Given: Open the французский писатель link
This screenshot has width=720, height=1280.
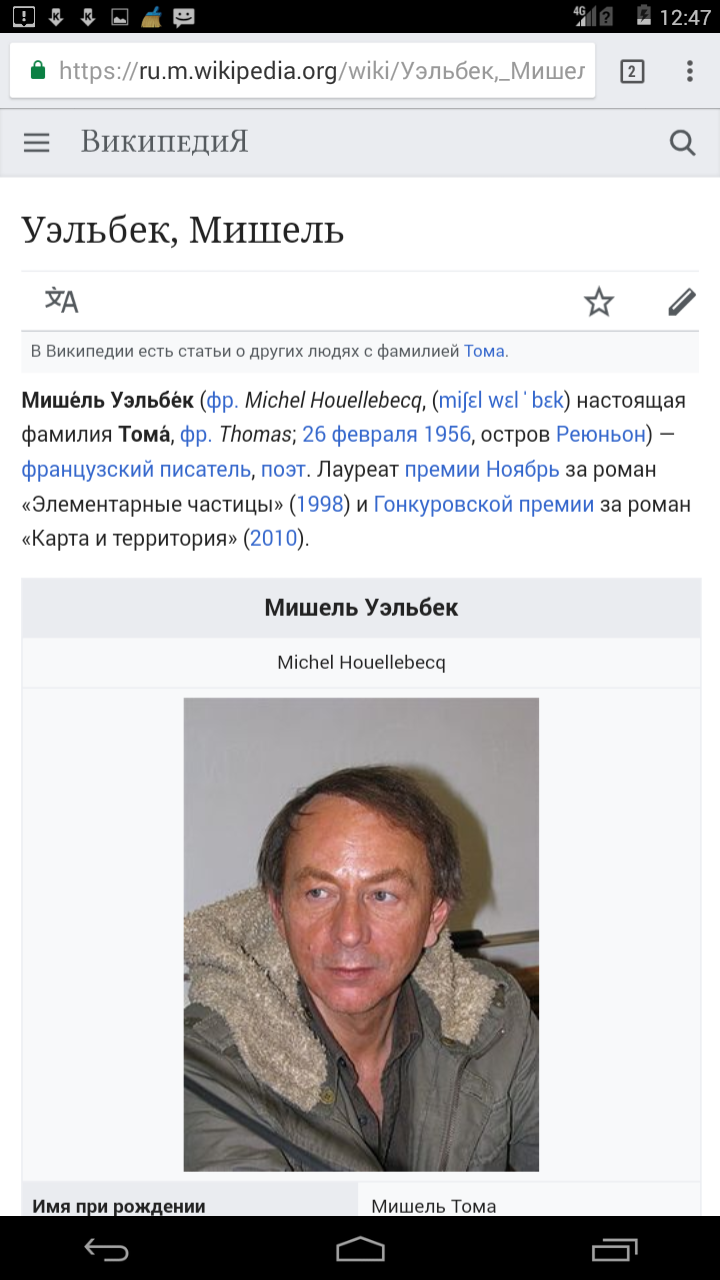Looking at the screenshot, I should (x=138, y=469).
